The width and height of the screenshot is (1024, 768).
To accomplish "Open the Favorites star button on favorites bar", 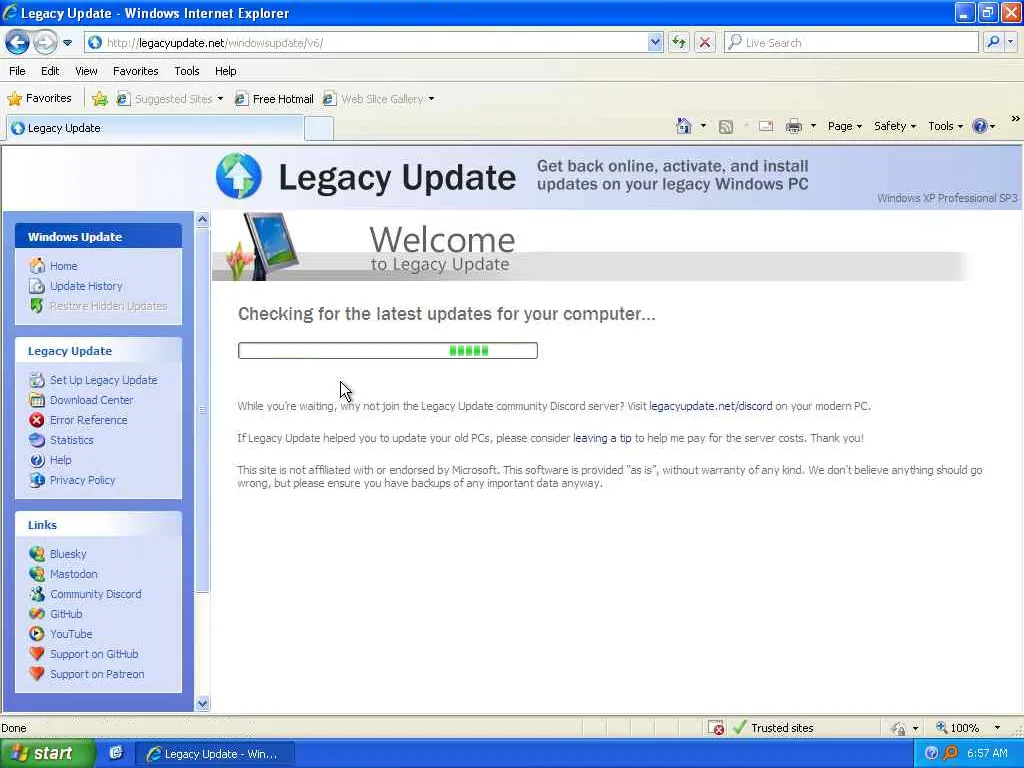I will click(39, 99).
